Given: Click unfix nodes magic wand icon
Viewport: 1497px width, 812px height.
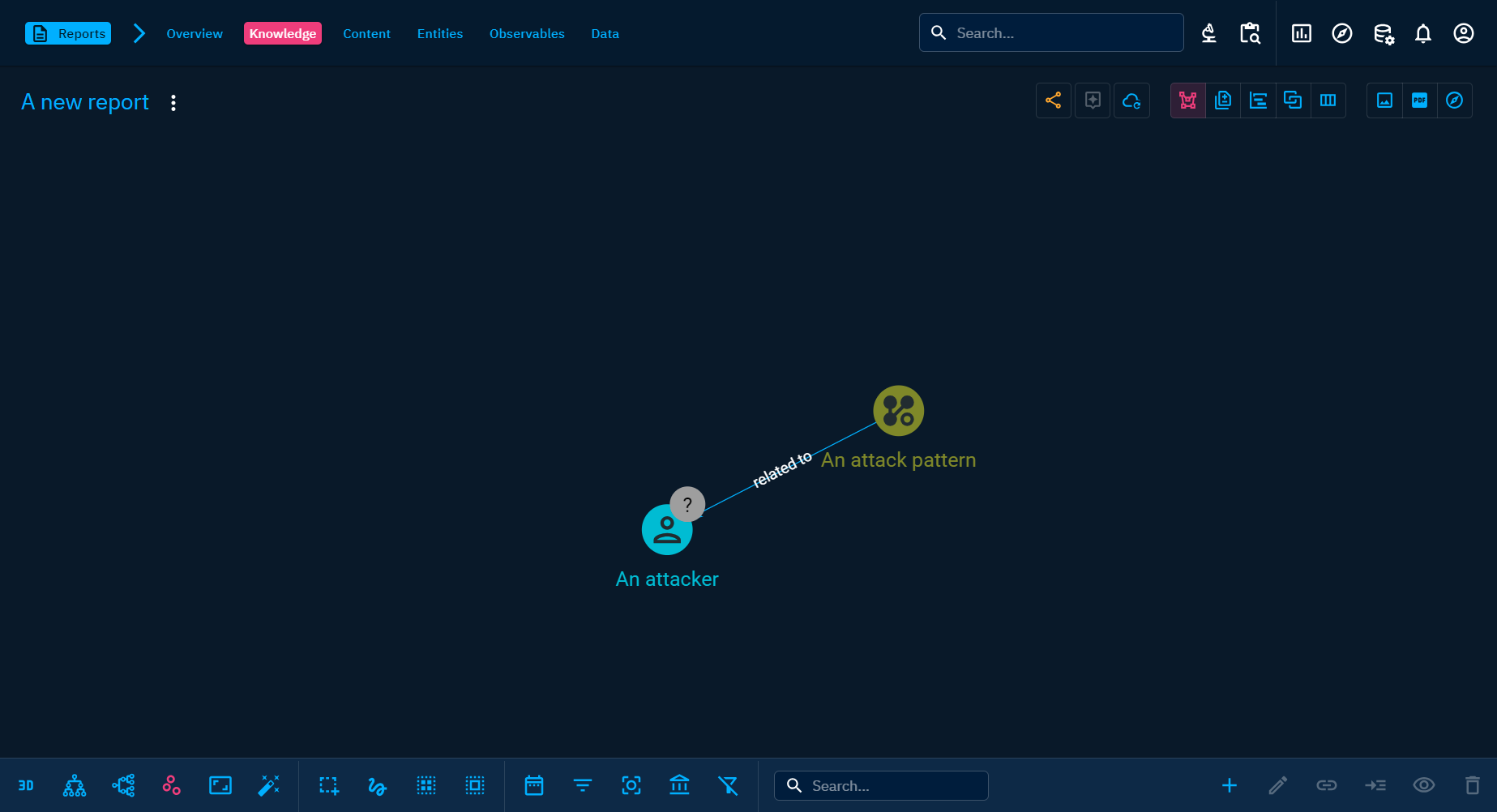Looking at the screenshot, I should [269, 785].
